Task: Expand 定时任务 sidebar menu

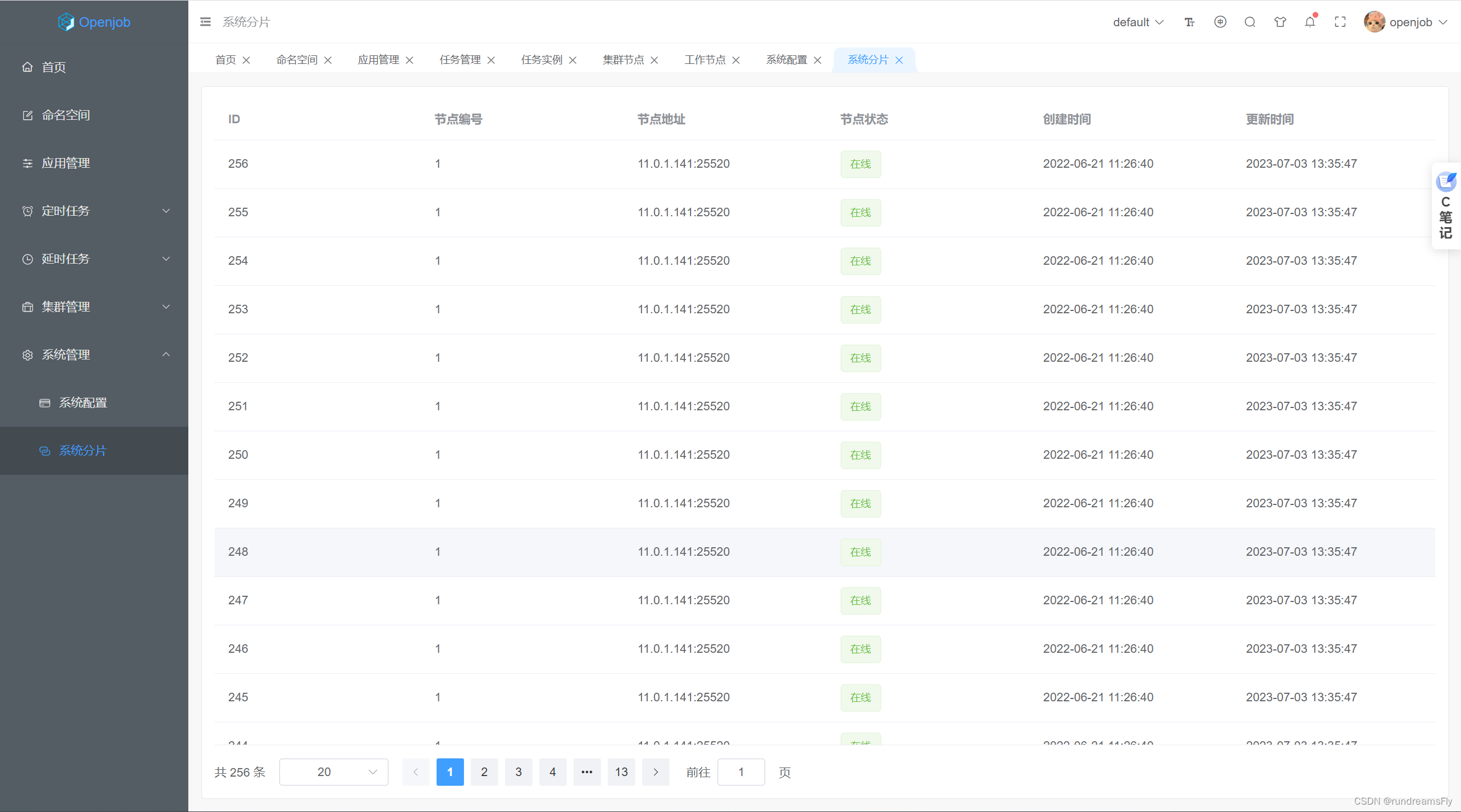Action: [94, 211]
